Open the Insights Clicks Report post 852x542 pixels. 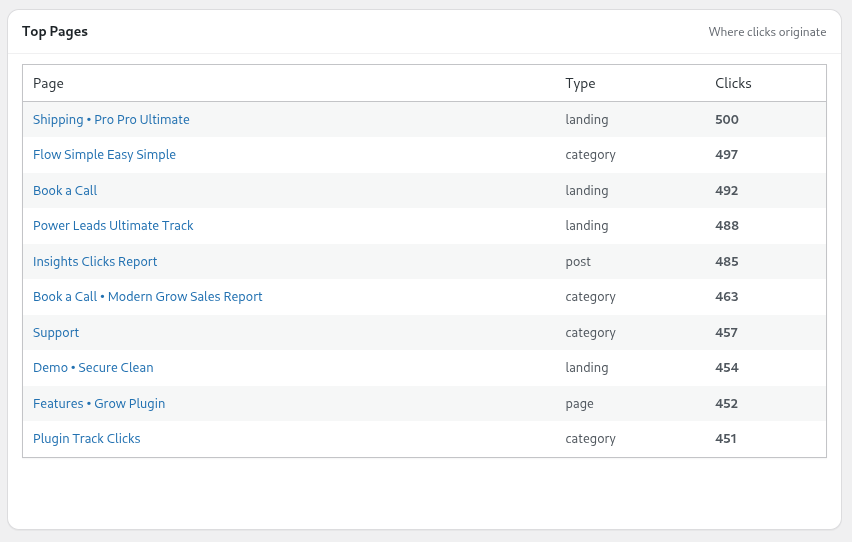95,262
